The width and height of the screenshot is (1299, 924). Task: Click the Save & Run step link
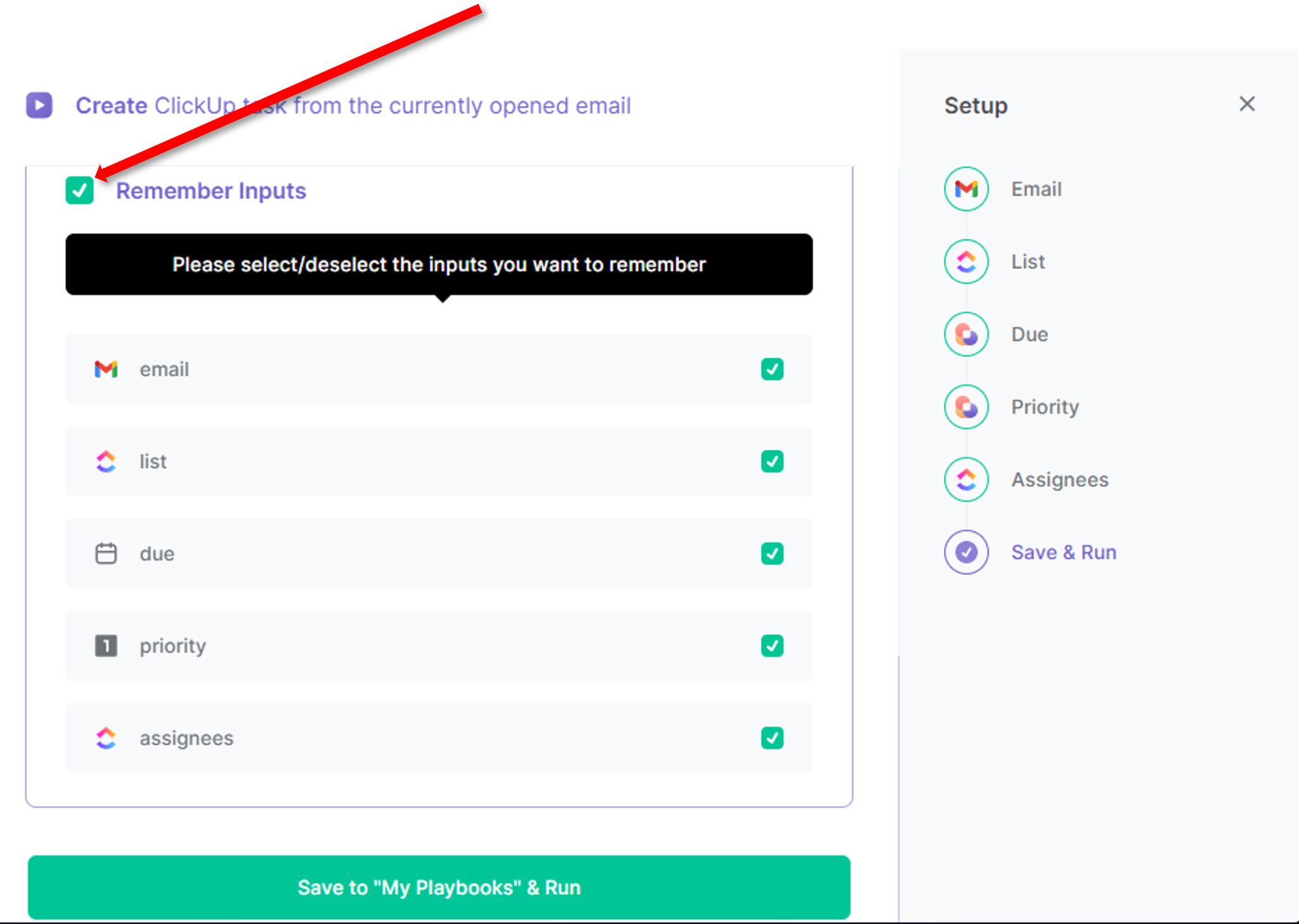(x=1064, y=552)
